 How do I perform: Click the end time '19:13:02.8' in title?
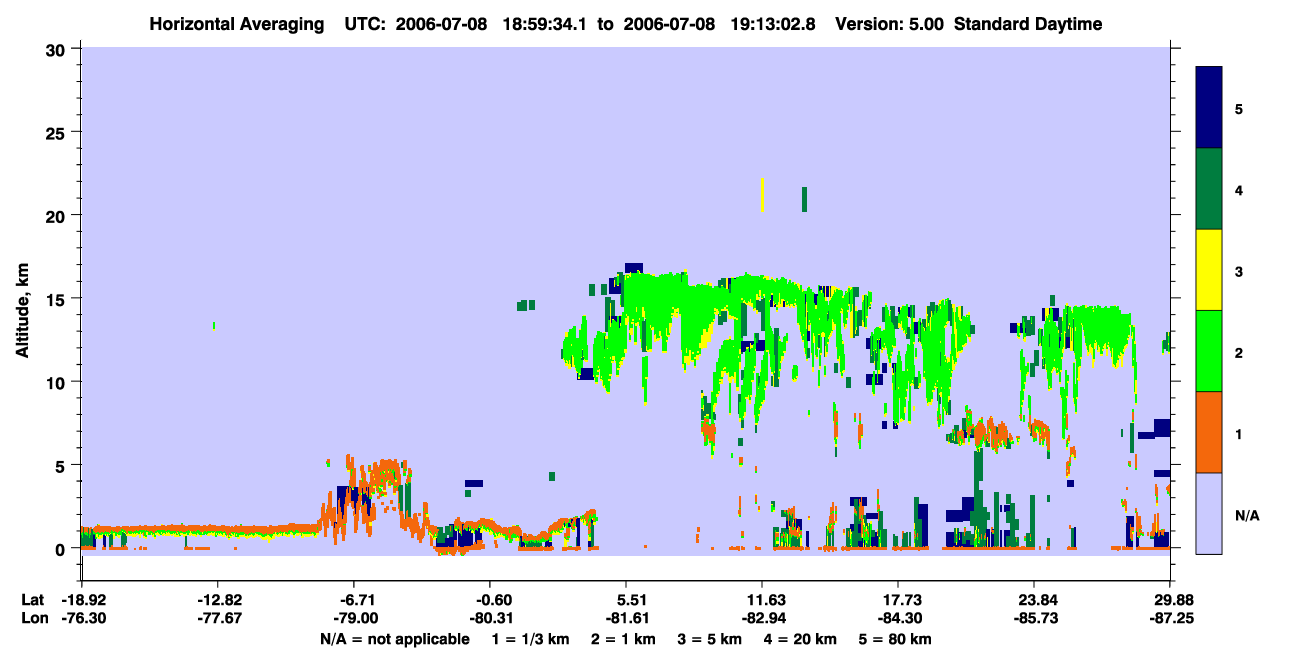tap(774, 24)
